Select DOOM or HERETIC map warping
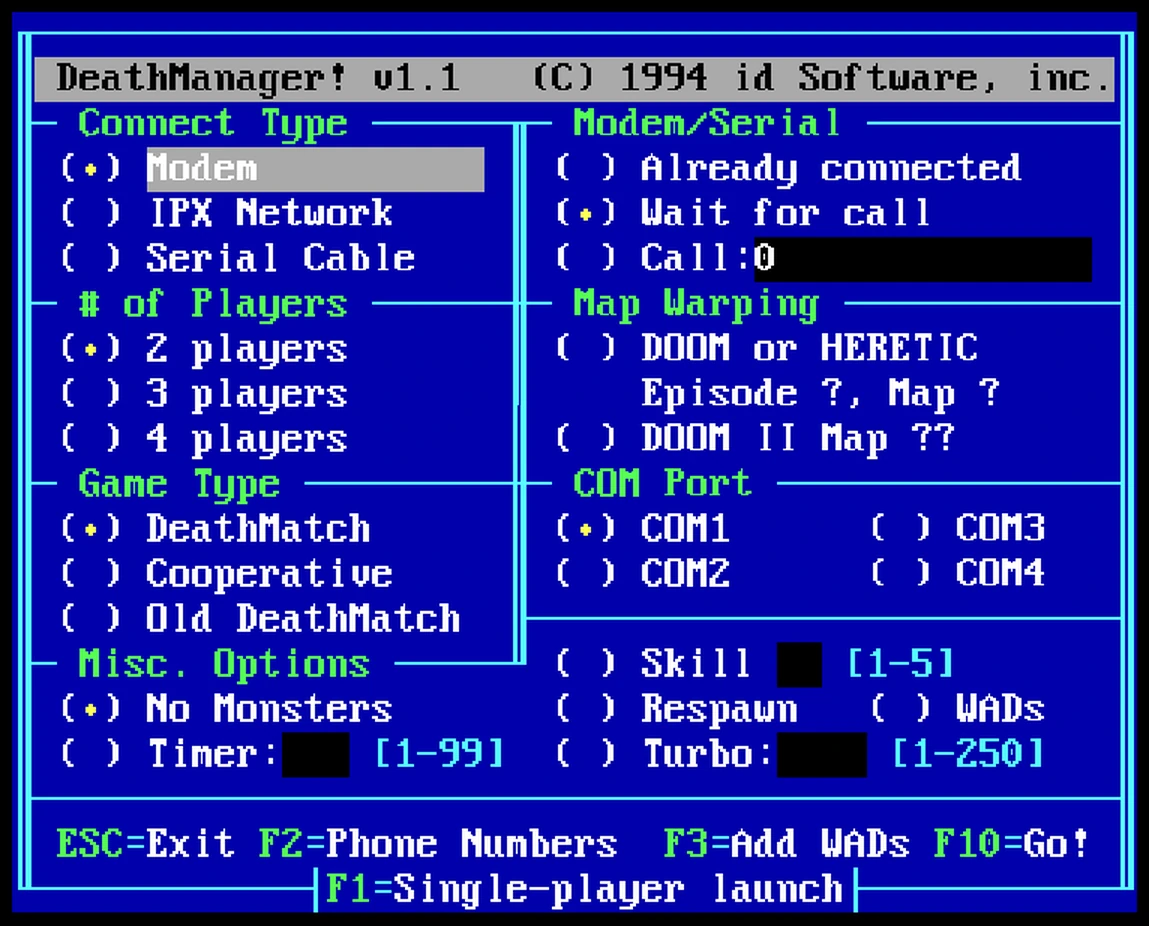Viewport: 1149px width, 926px height. coord(766,348)
